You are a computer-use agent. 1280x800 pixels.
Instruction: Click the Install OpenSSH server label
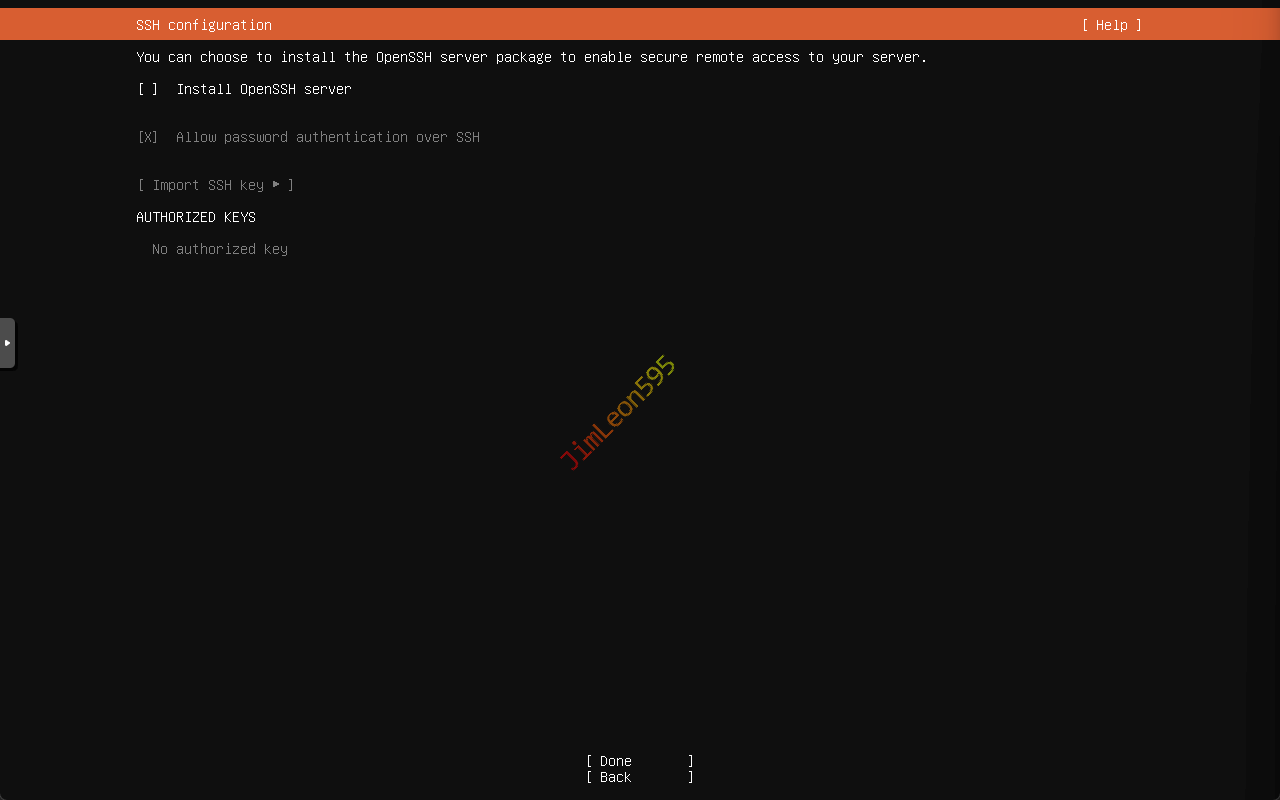click(264, 89)
